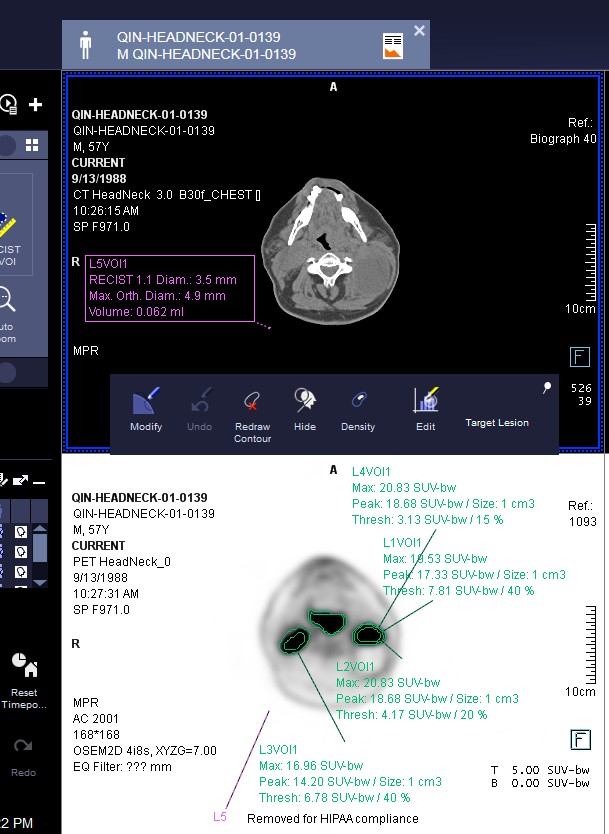
Task: Click the F orientation icon in PET view
Action: click(x=580, y=739)
